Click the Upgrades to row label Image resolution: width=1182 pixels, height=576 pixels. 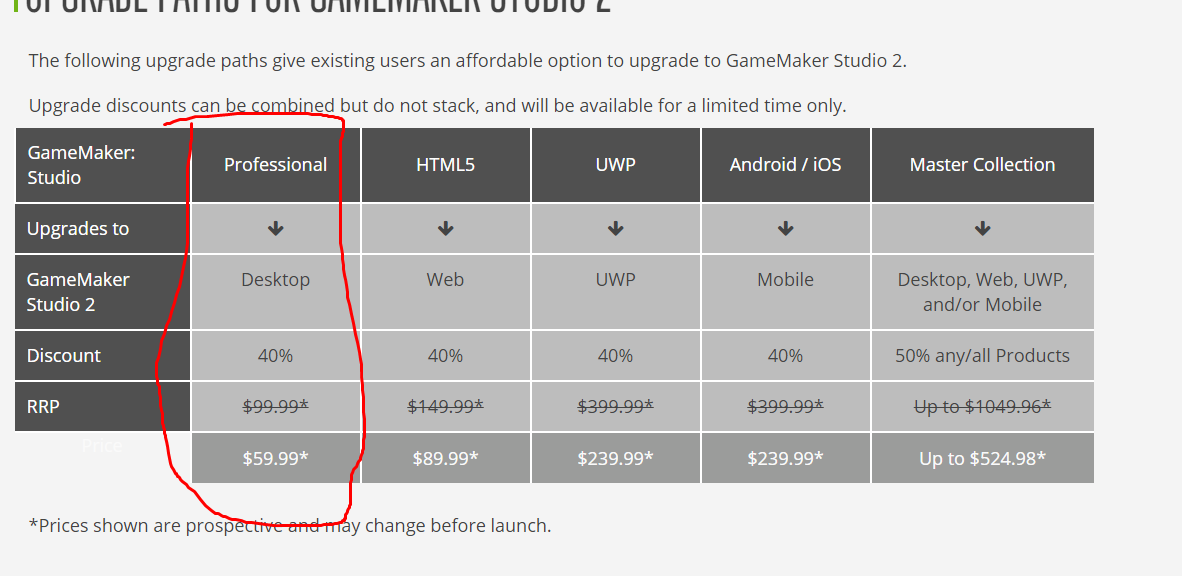(x=102, y=228)
